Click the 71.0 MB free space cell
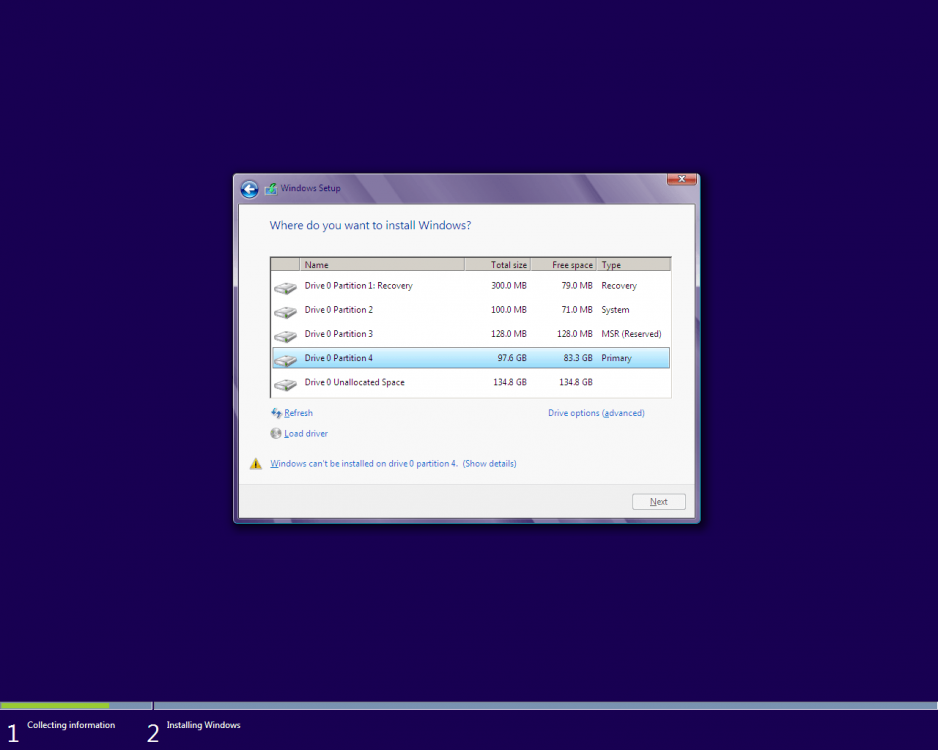The height and width of the screenshot is (750, 938). 577,310
